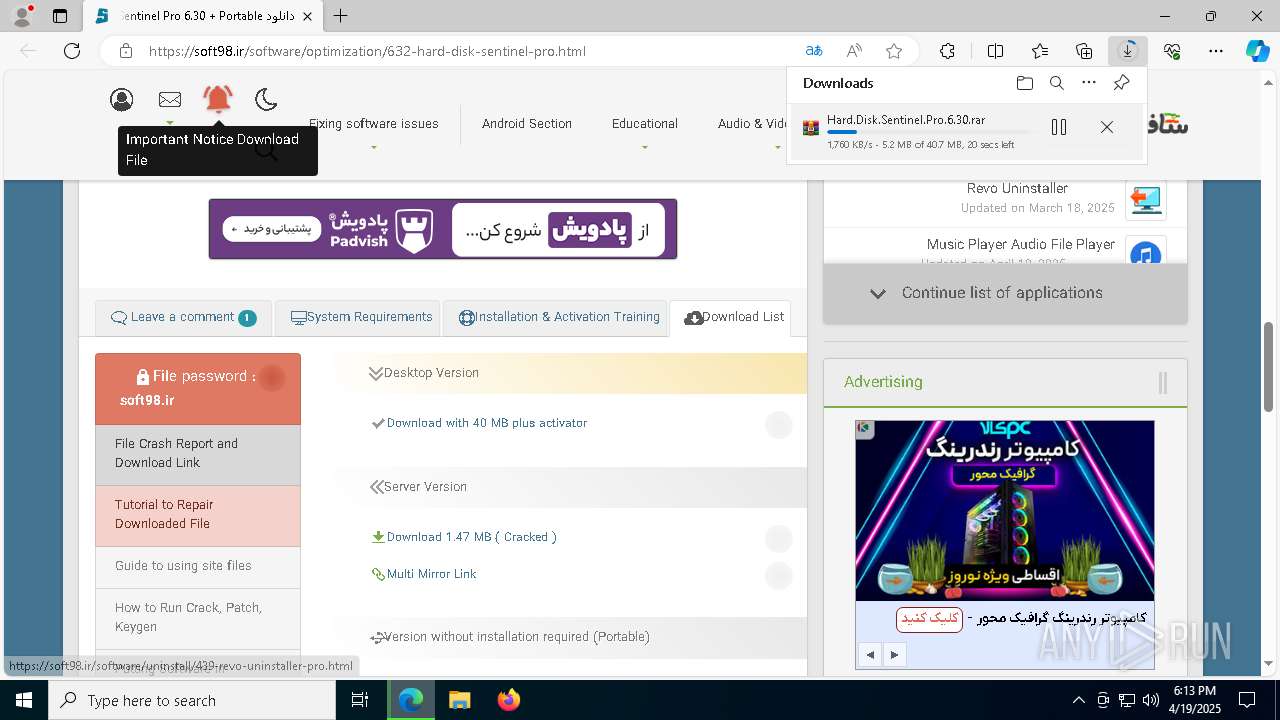This screenshot has width=1280, height=720.
Task: Open Revo Uninstaller sidebar entry
Action: pos(1017,188)
